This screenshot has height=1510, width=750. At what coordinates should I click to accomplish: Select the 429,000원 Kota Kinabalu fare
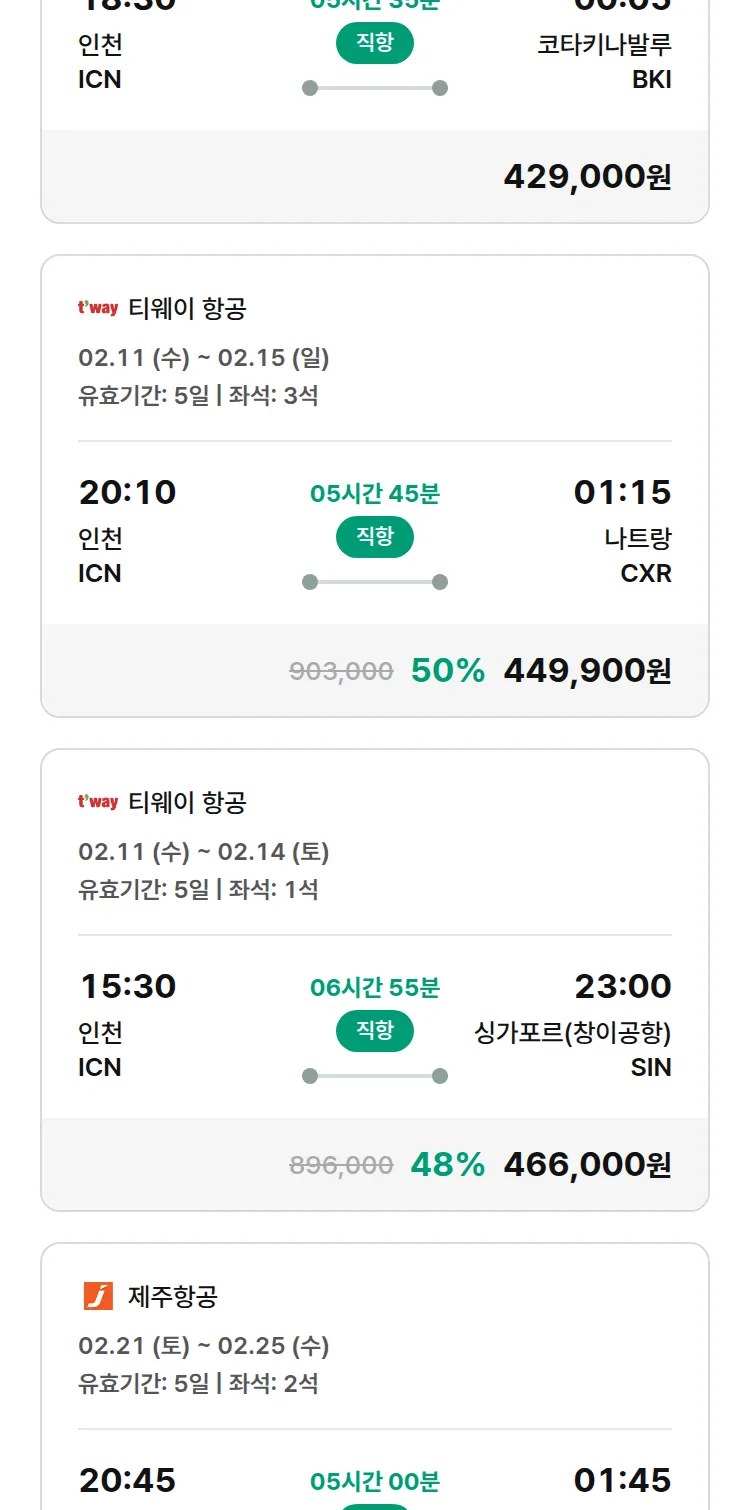click(x=587, y=177)
